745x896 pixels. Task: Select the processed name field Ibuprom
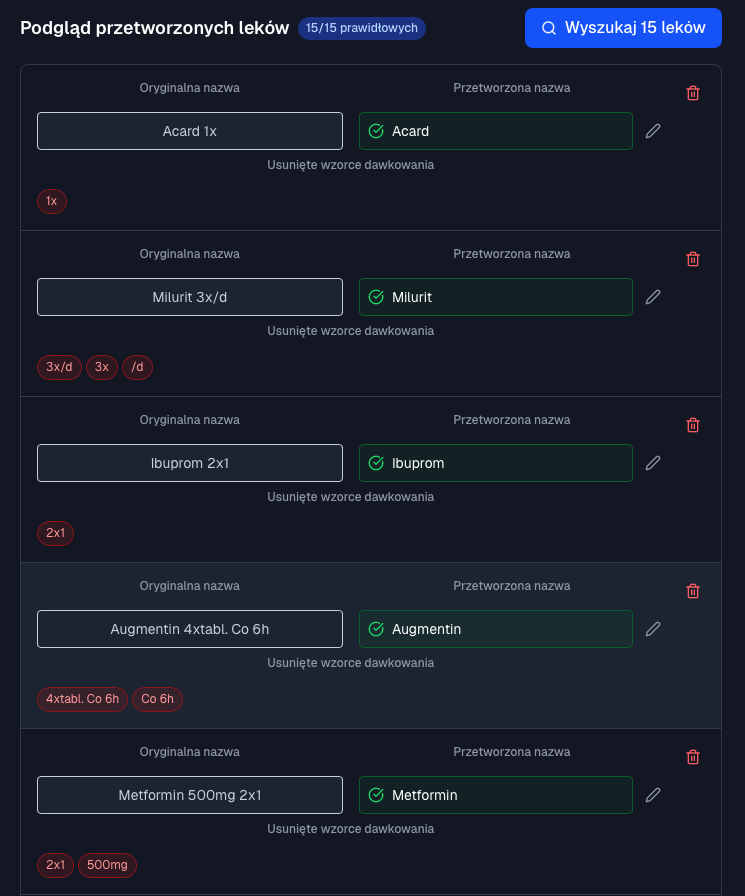(496, 463)
